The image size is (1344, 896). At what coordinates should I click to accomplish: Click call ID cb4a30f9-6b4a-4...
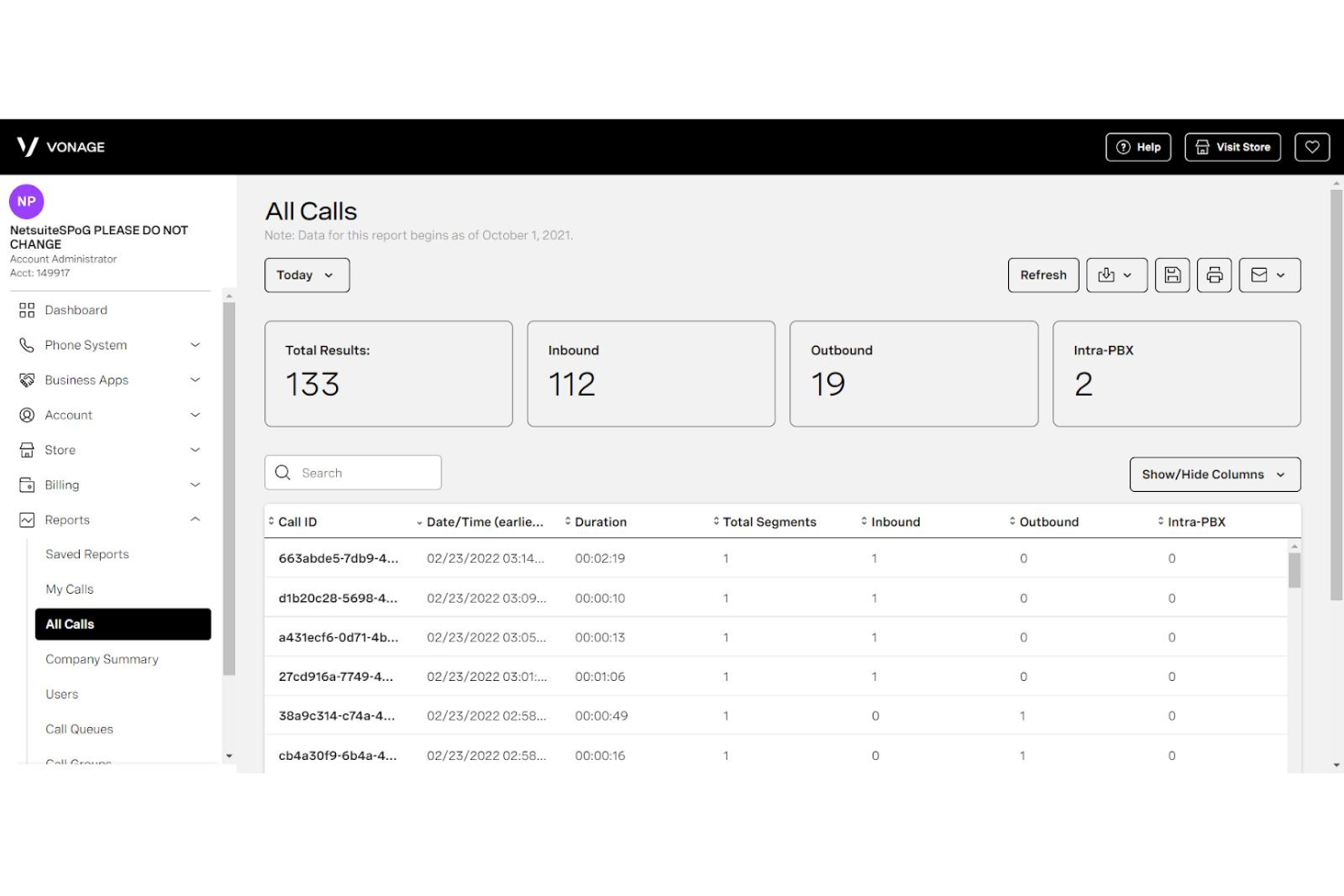[x=337, y=755]
